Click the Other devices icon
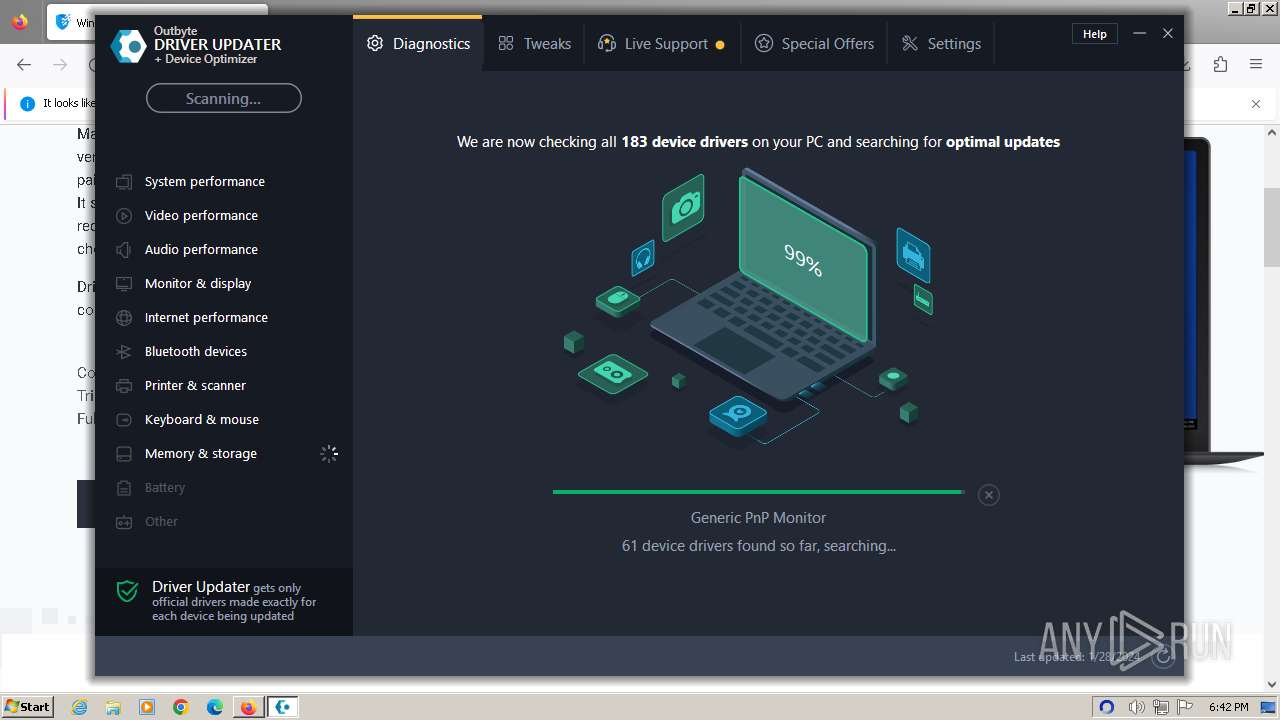Viewport: 1280px width, 720px height. [124, 522]
